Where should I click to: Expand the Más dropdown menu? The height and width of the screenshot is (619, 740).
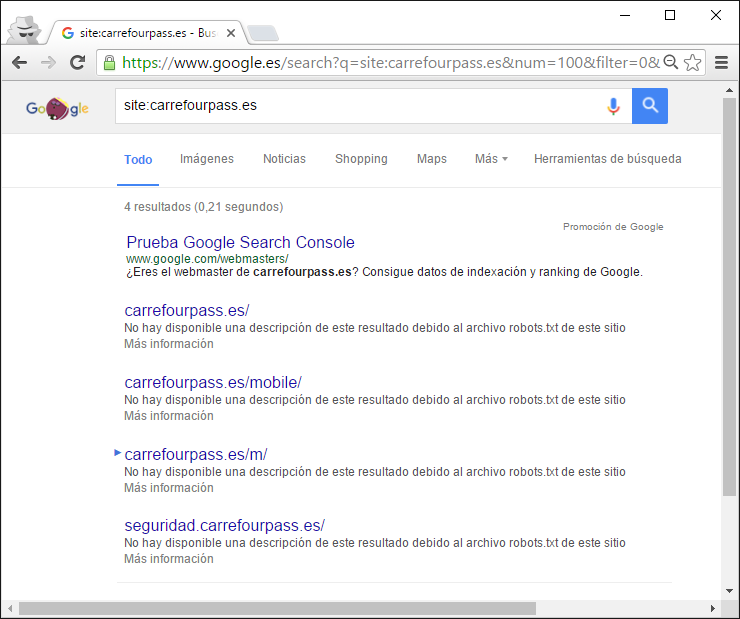click(x=491, y=159)
